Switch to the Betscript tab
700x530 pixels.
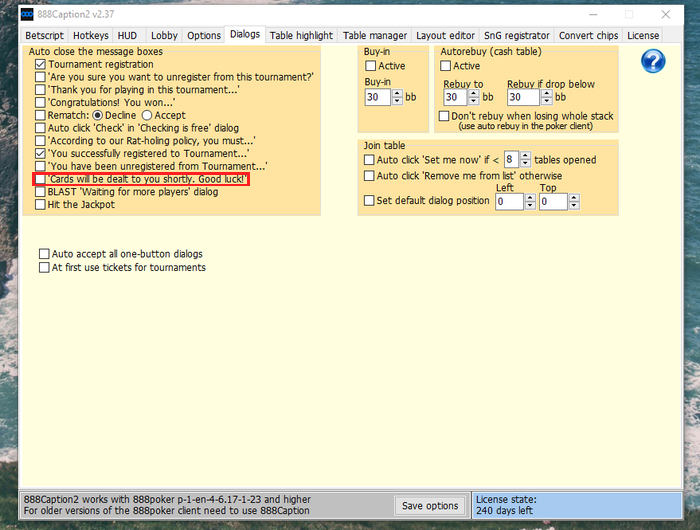click(x=44, y=35)
